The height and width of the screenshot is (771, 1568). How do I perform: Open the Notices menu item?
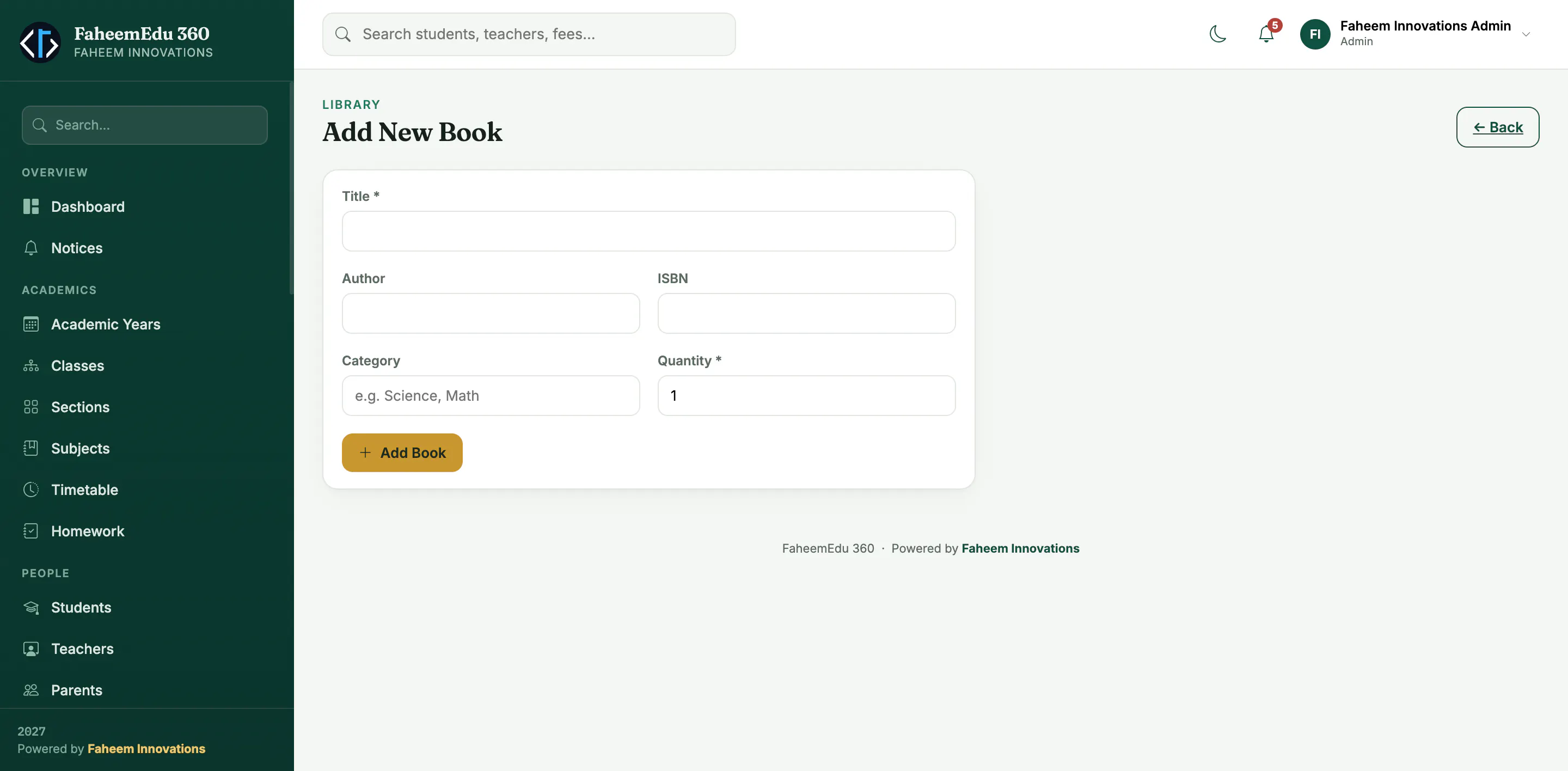pos(145,248)
